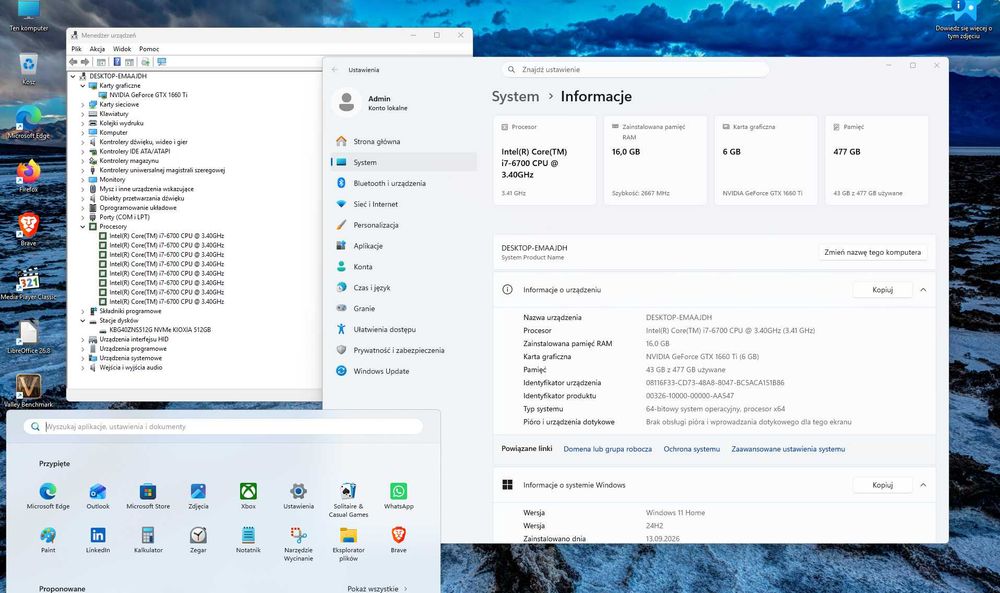Expand Monitory node in device tree
Image resolution: width=1000 pixels, height=593 pixels.
pyautogui.click(x=83, y=180)
